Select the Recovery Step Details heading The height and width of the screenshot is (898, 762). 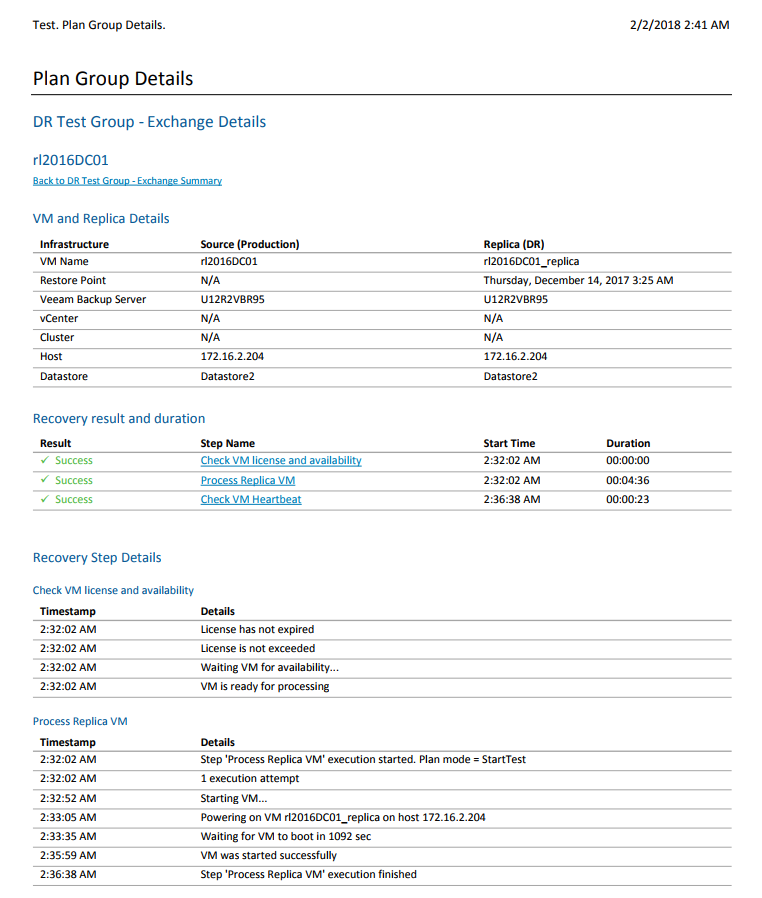coord(97,558)
